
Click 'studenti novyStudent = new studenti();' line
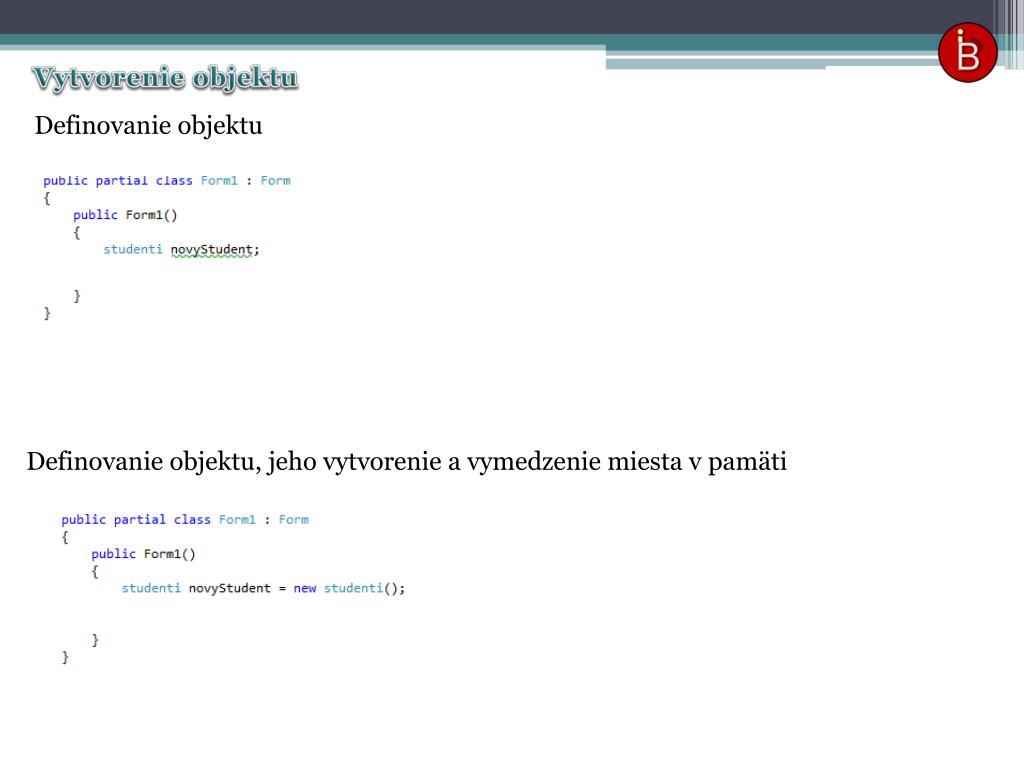click(x=263, y=588)
